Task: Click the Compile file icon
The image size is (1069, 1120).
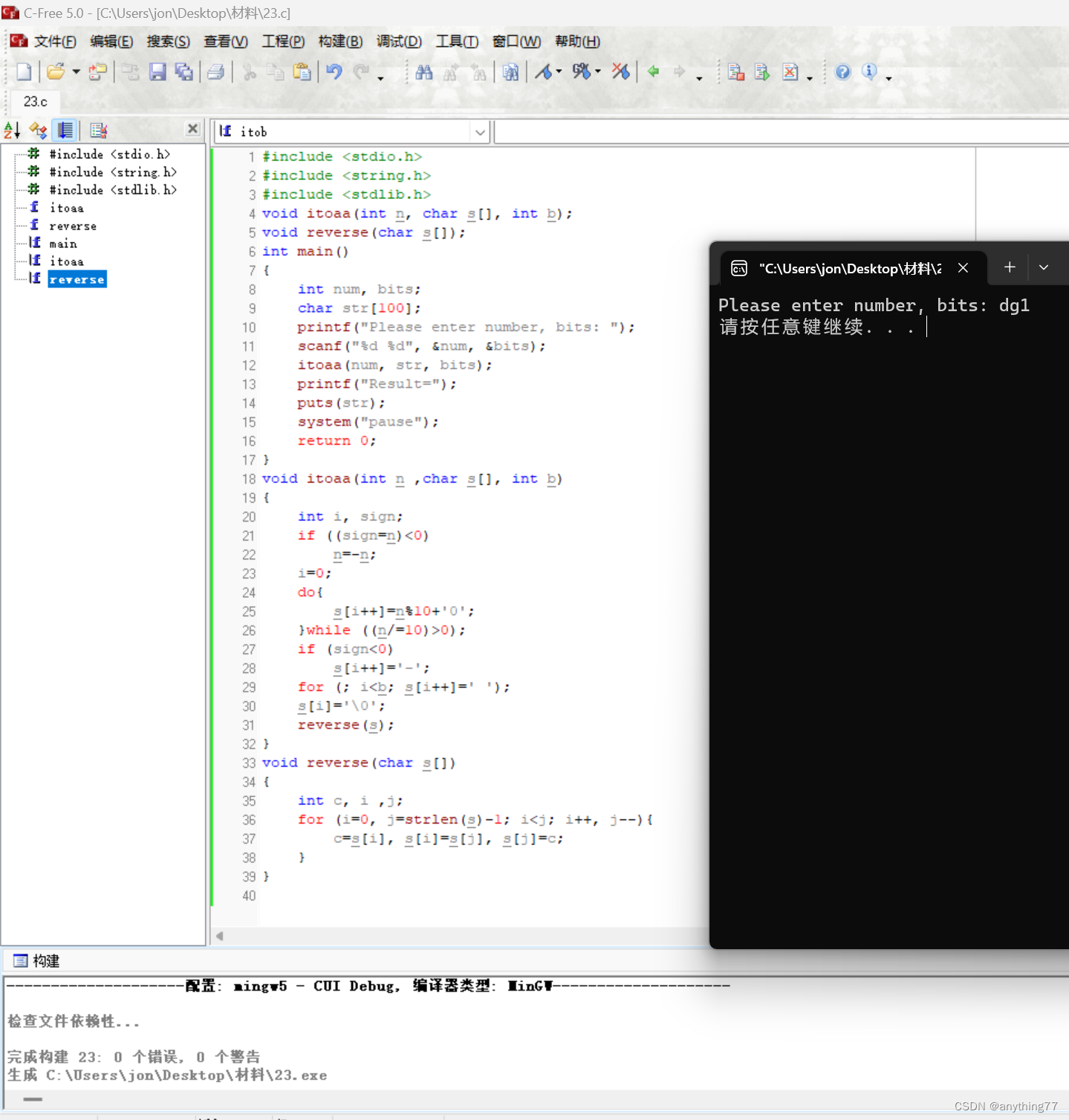Action: [x=736, y=71]
